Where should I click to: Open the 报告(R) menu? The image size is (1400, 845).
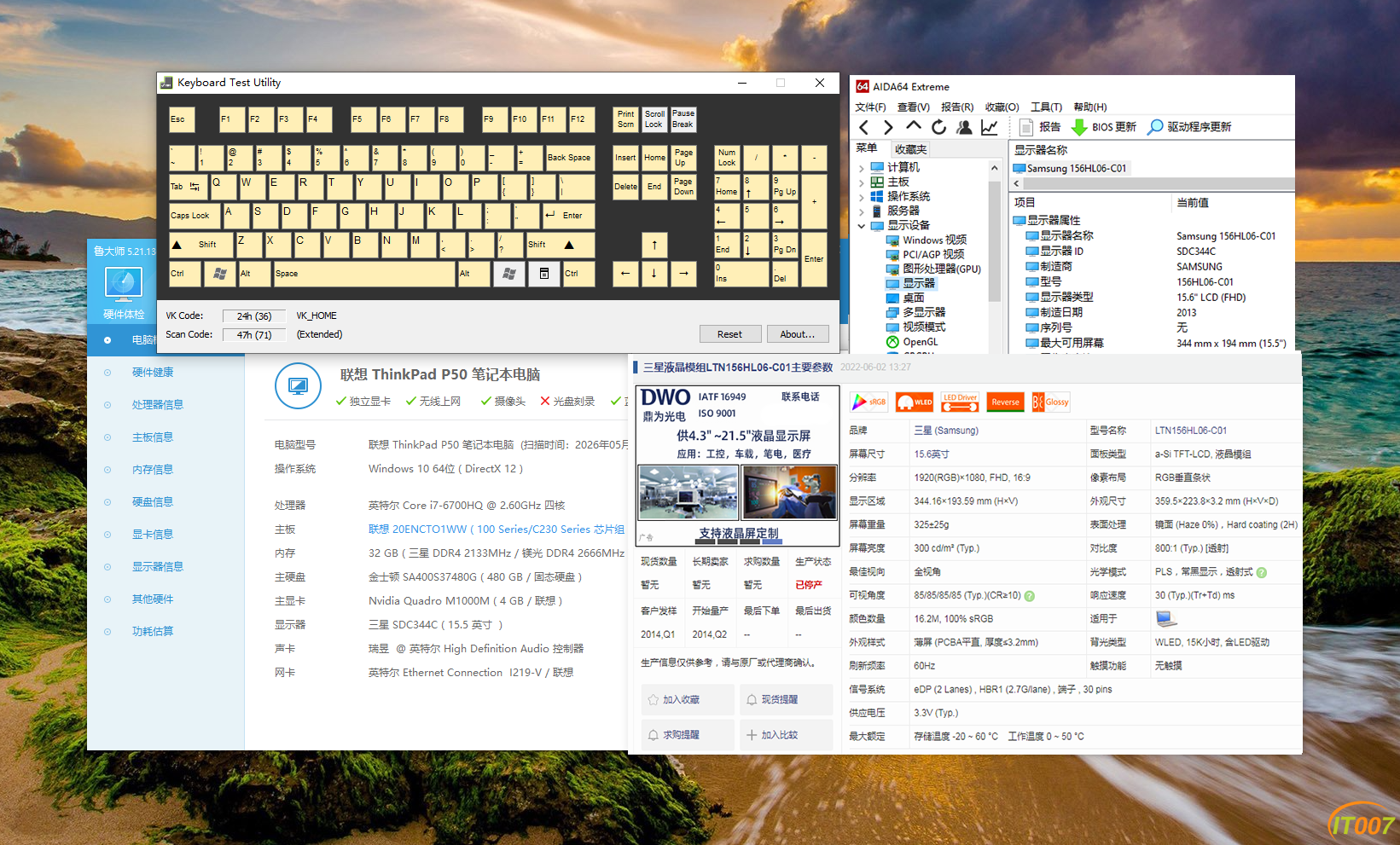957,107
